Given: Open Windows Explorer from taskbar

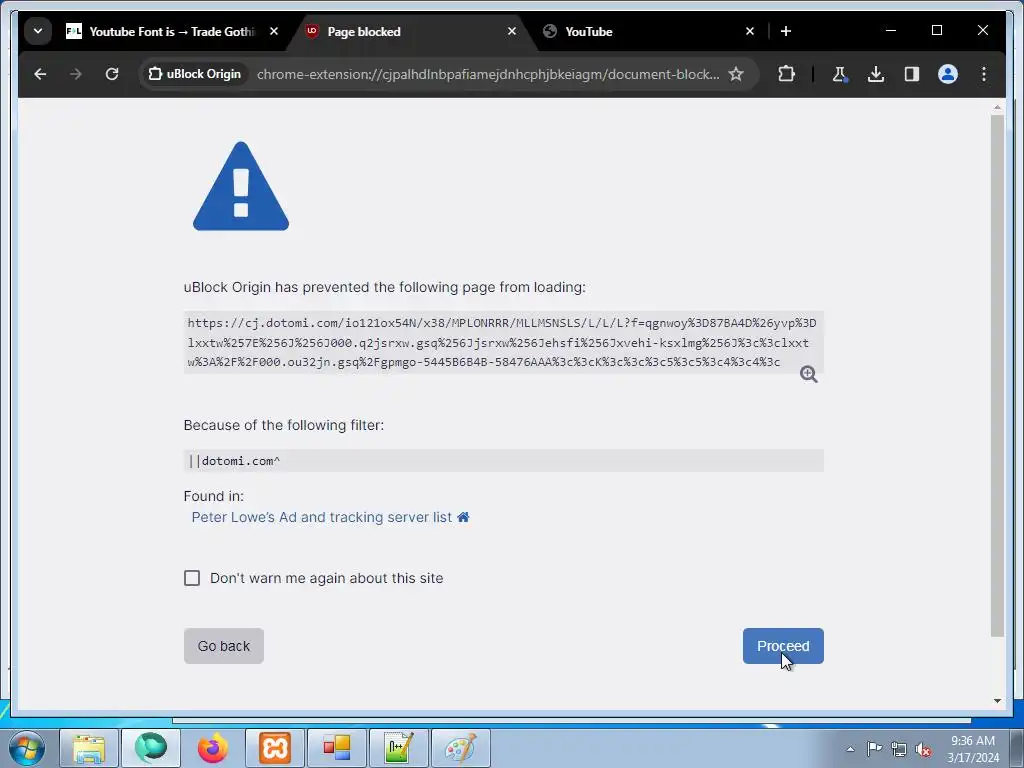Looking at the screenshot, I should click(x=89, y=748).
